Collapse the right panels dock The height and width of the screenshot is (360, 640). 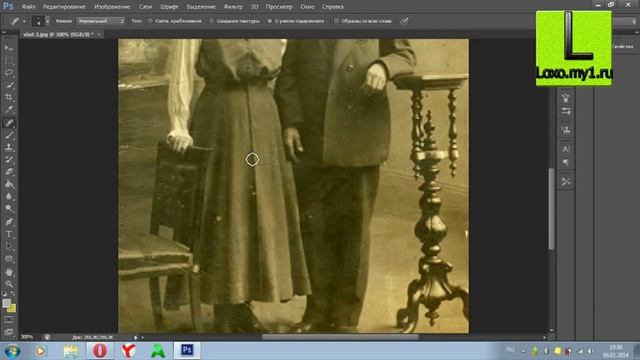[x=636, y=32]
